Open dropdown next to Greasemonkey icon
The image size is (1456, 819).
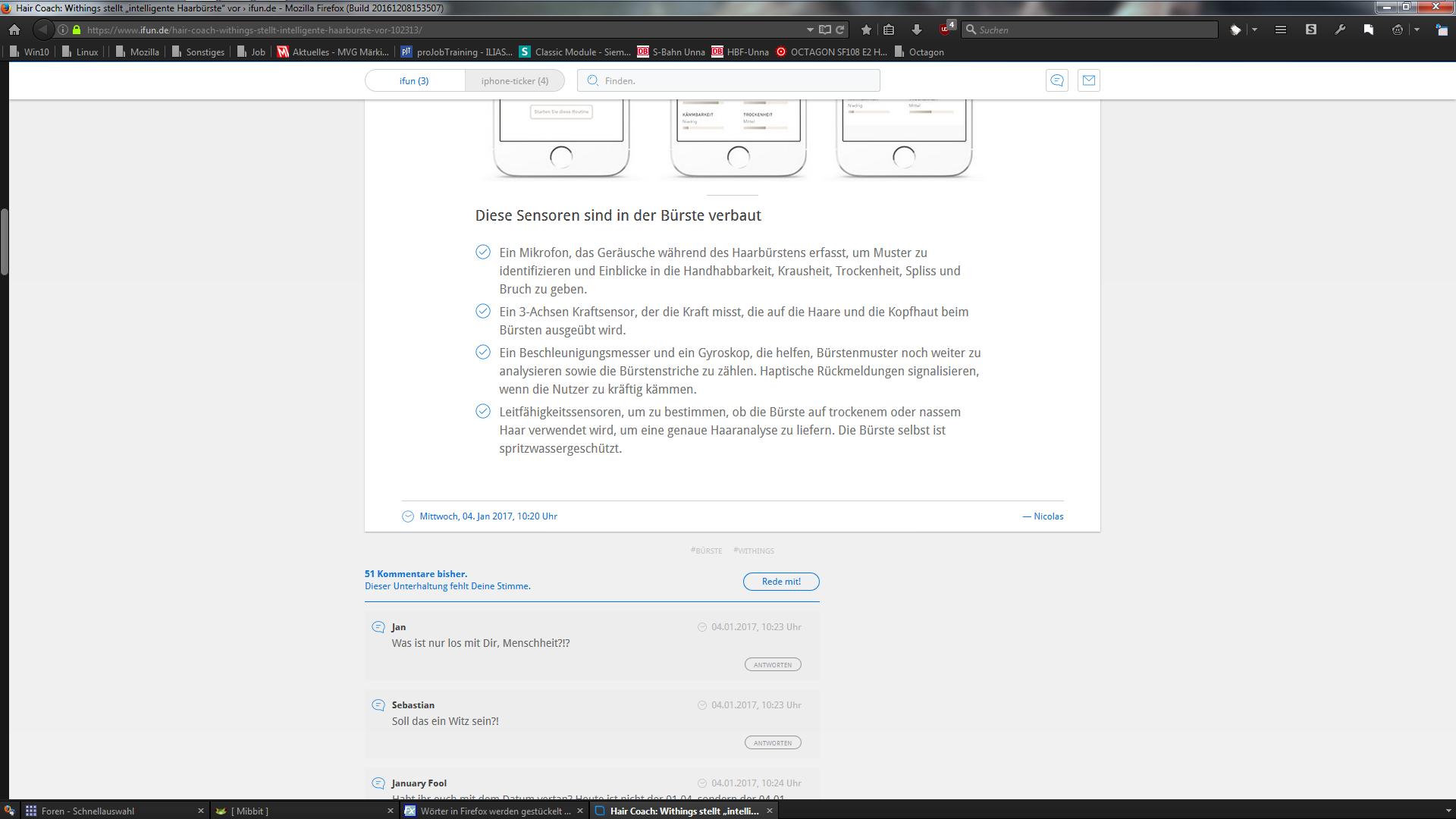(1417, 30)
